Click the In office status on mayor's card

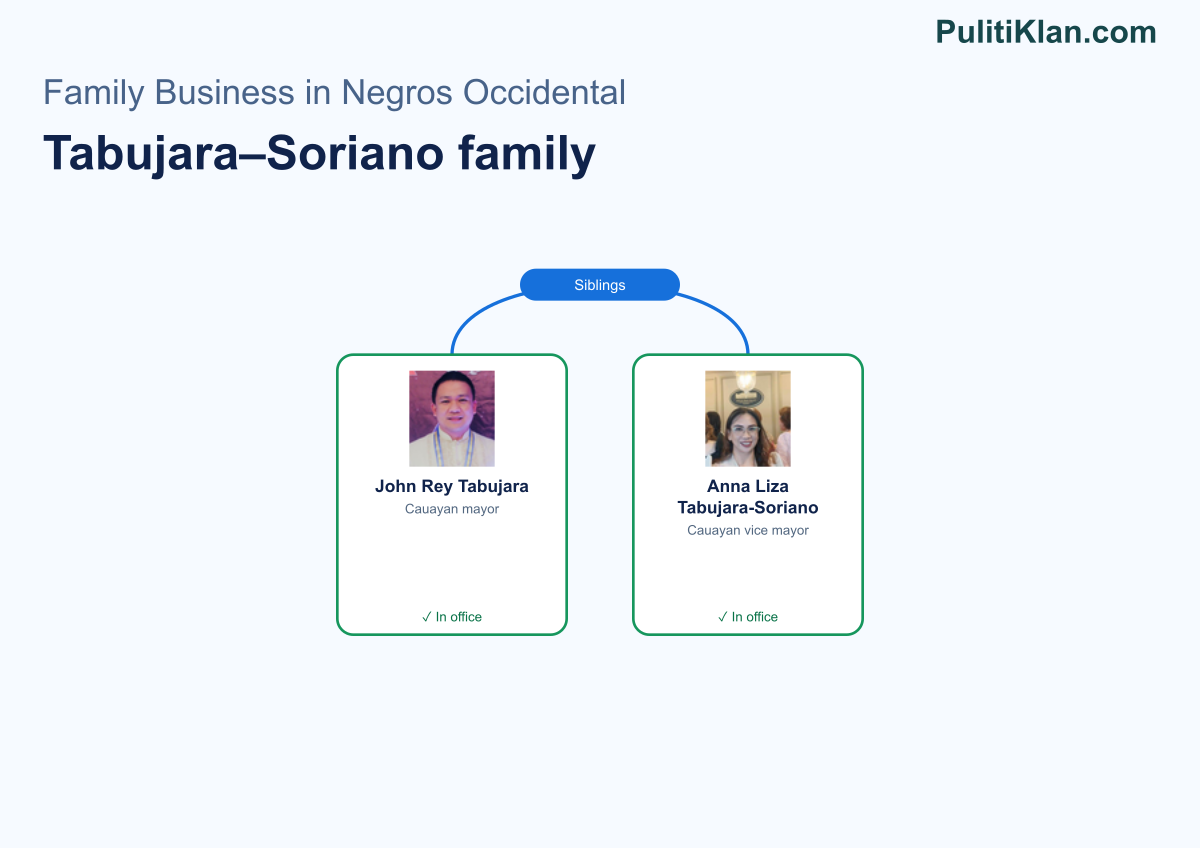click(x=452, y=617)
